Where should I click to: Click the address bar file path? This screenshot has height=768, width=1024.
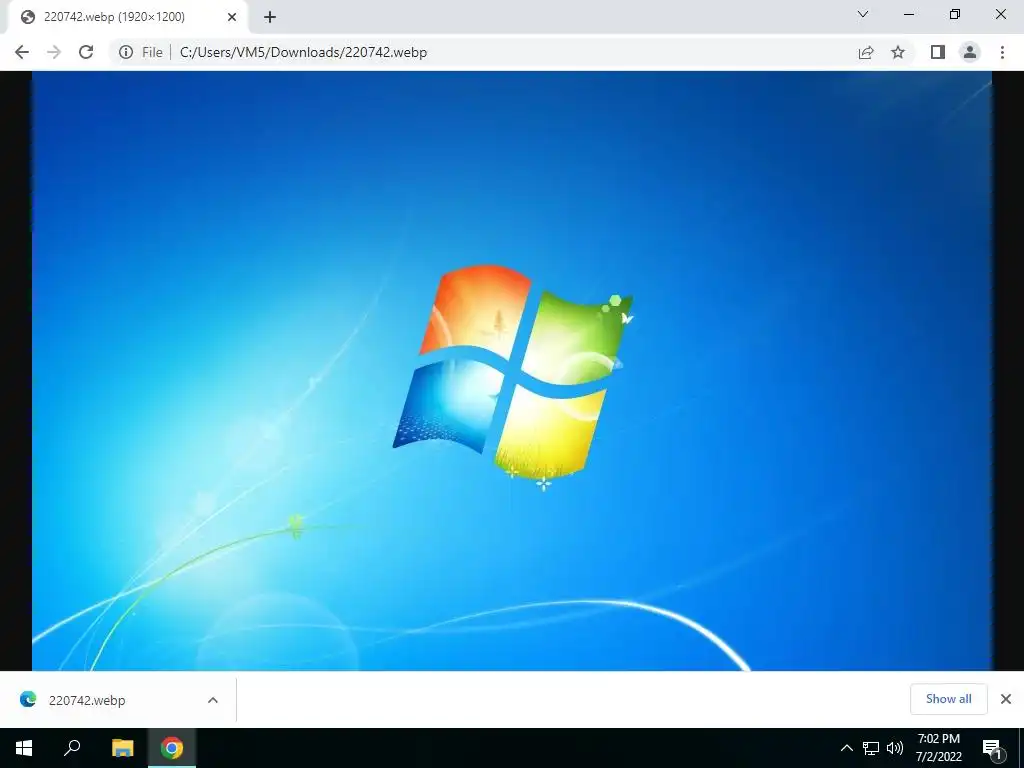click(x=303, y=52)
